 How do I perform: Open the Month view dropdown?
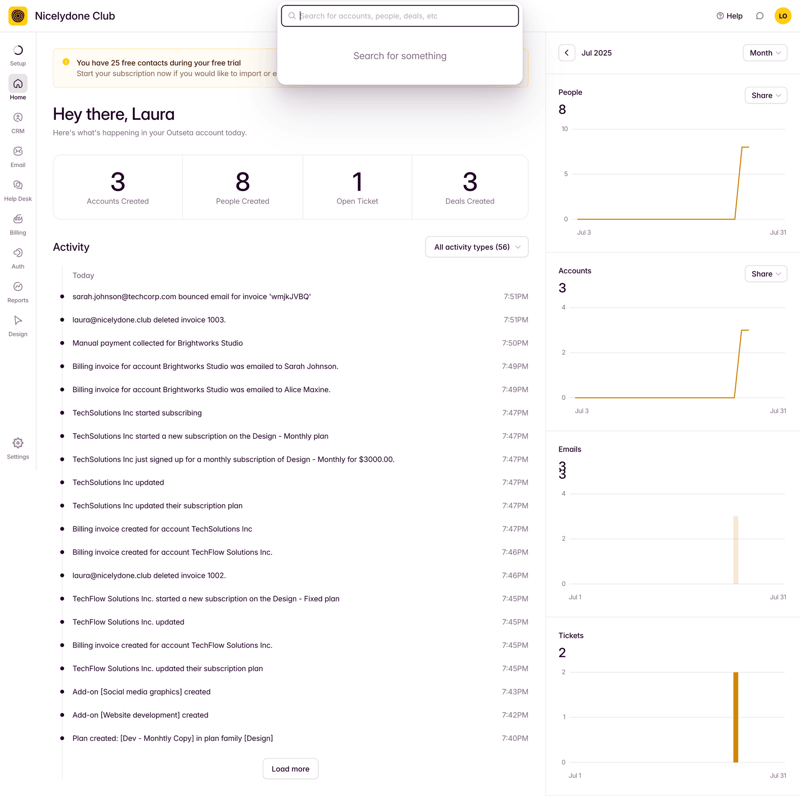764,52
